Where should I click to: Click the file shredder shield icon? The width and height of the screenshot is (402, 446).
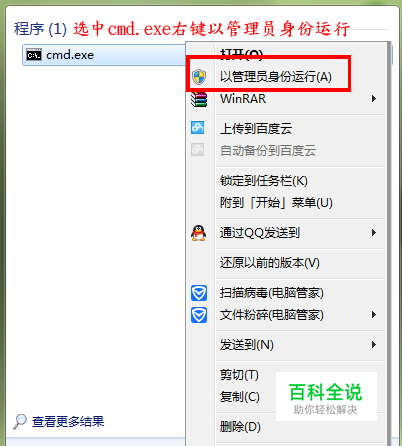tap(199, 315)
